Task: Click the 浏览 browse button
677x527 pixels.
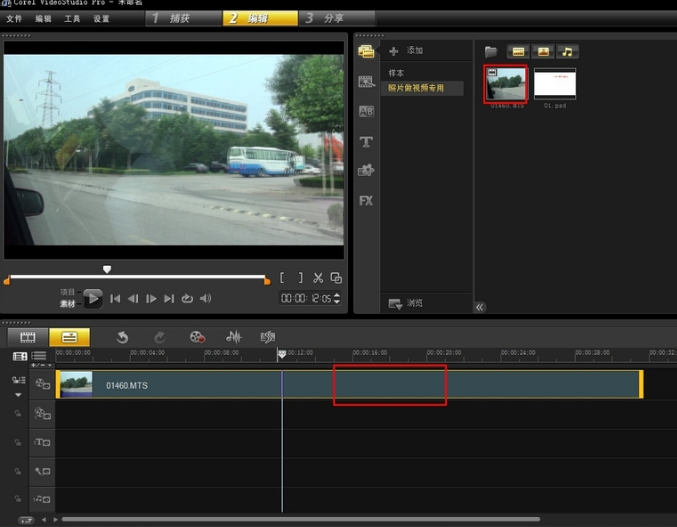Action: (406, 303)
